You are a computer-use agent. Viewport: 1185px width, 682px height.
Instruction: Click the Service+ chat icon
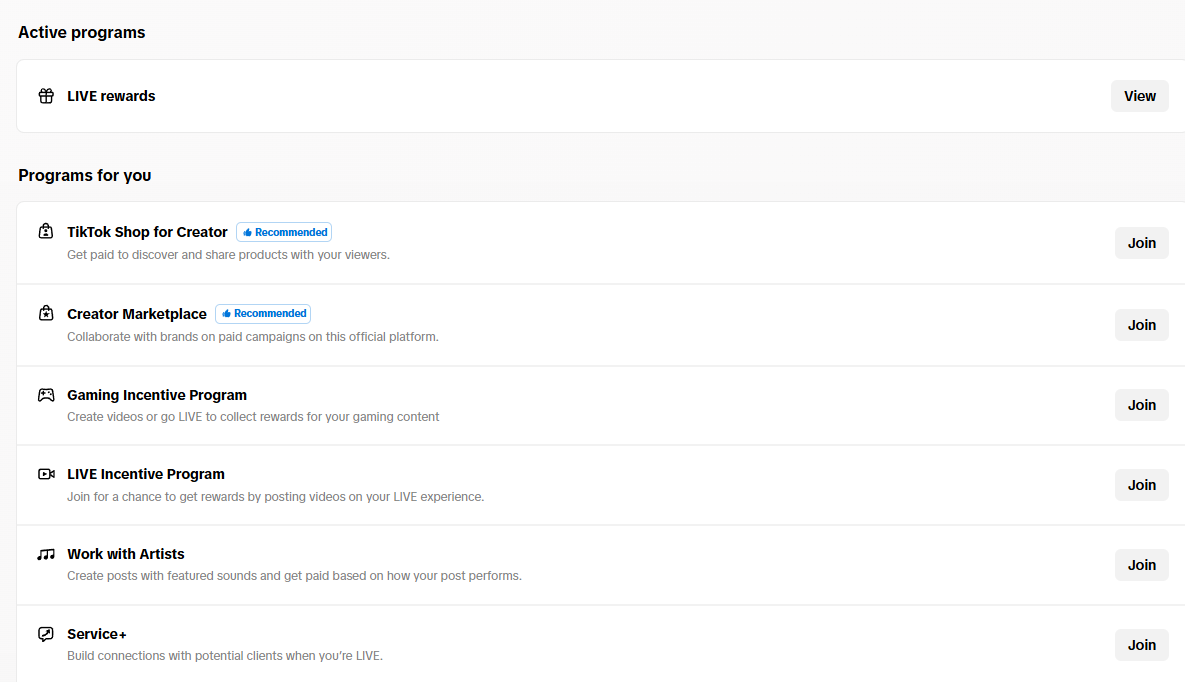click(x=46, y=634)
